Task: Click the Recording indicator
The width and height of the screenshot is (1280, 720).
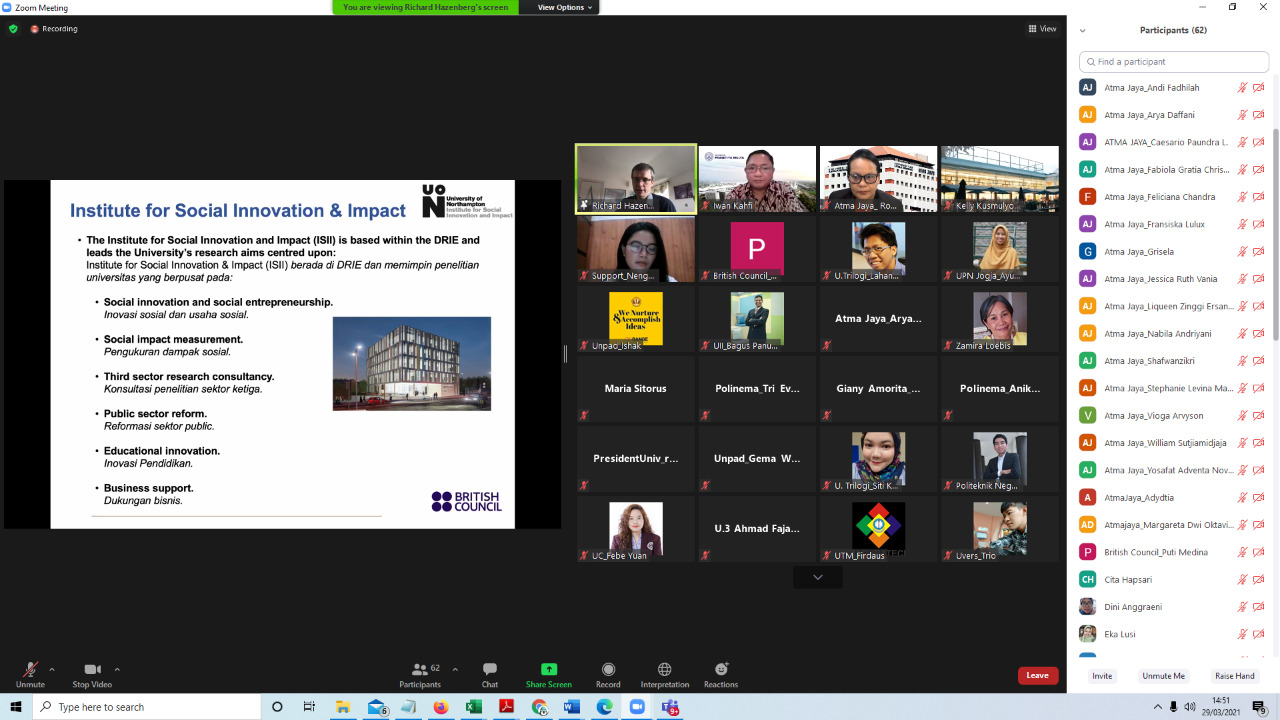Action: pos(54,29)
